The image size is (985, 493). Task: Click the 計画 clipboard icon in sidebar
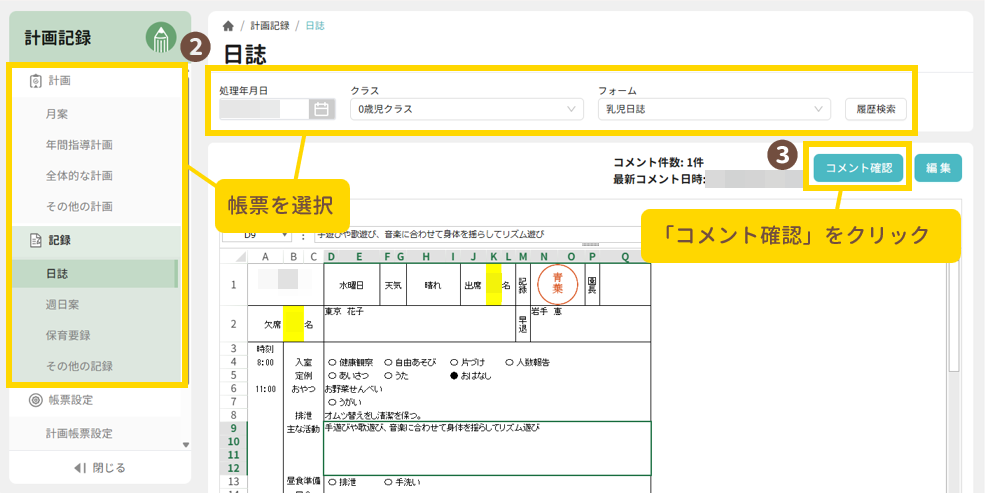[35, 81]
